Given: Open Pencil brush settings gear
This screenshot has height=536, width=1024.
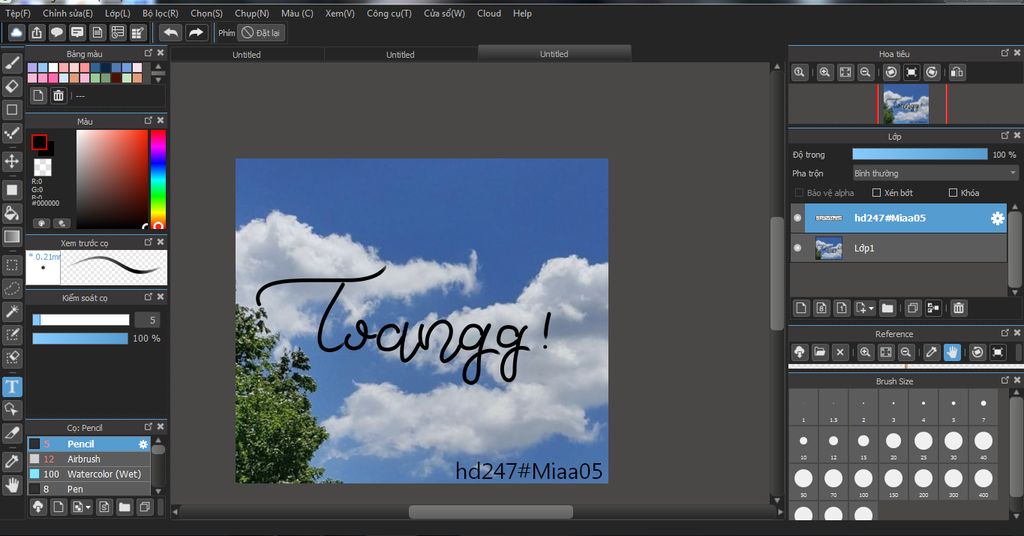Looking at the screenshot, I should point(143,444).
